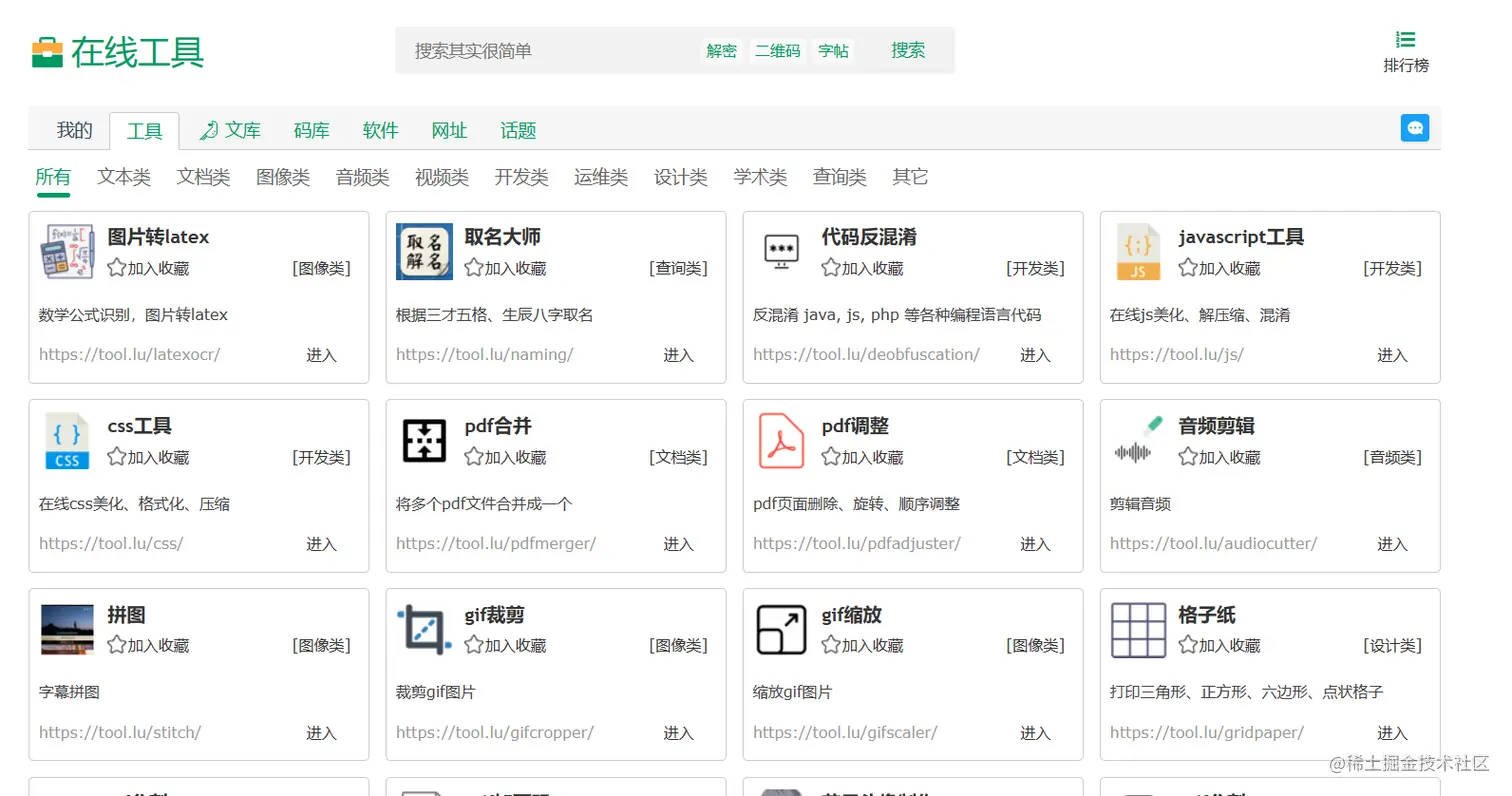Filter tools by 其它
The height and width of the screenshot is (796, 1512).
pos(910,177)
